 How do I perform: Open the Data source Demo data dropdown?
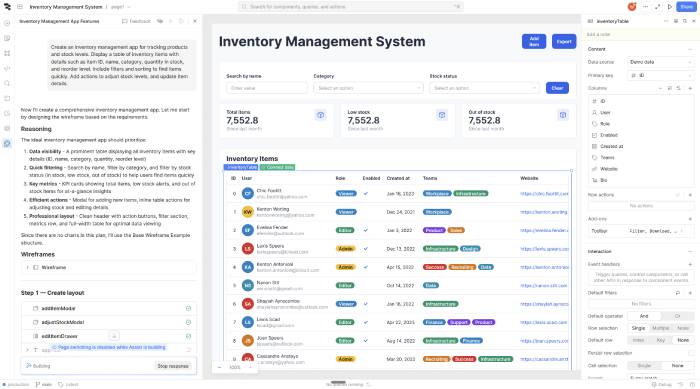coord(660,62)
